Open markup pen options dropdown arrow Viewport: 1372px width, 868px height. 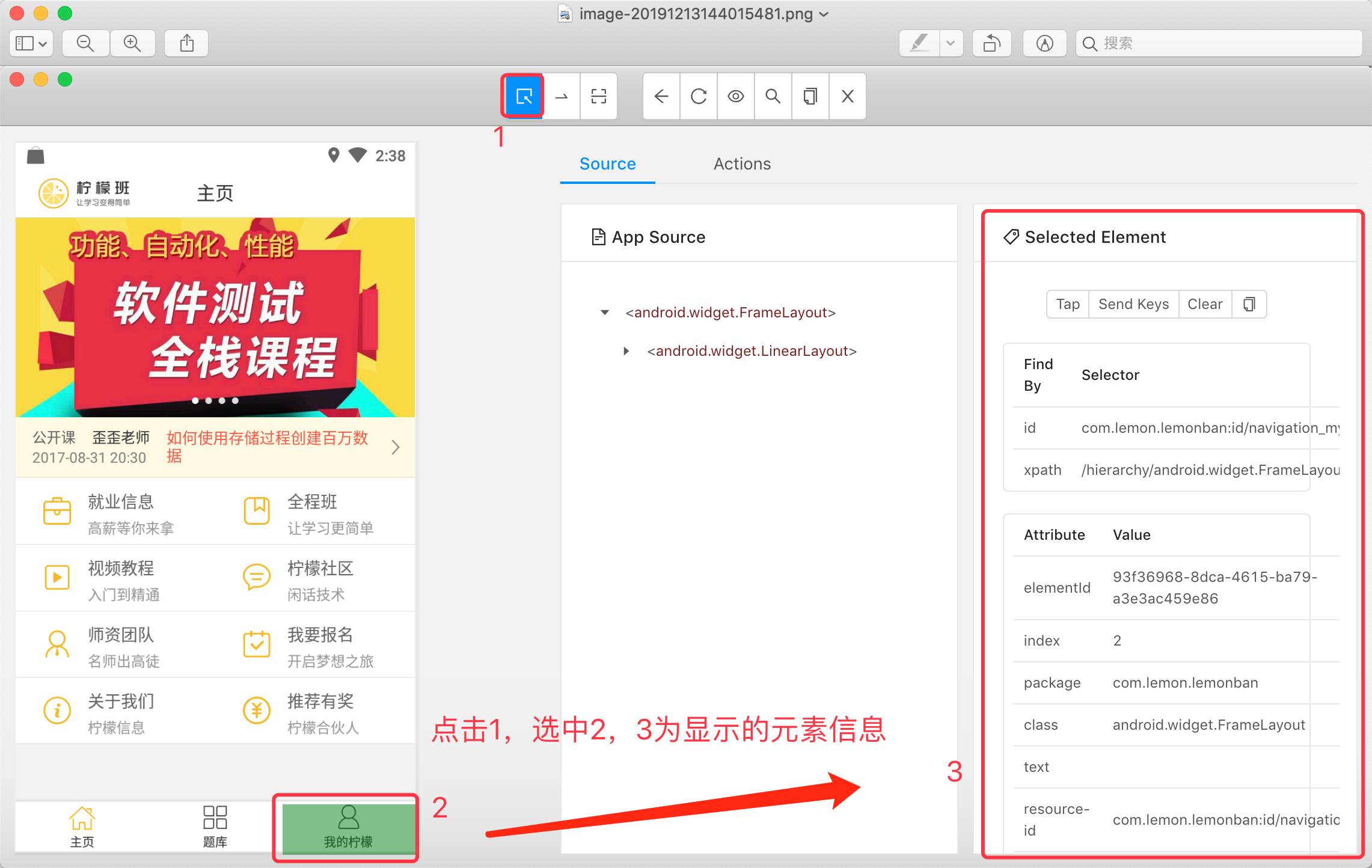pos(951,43)
